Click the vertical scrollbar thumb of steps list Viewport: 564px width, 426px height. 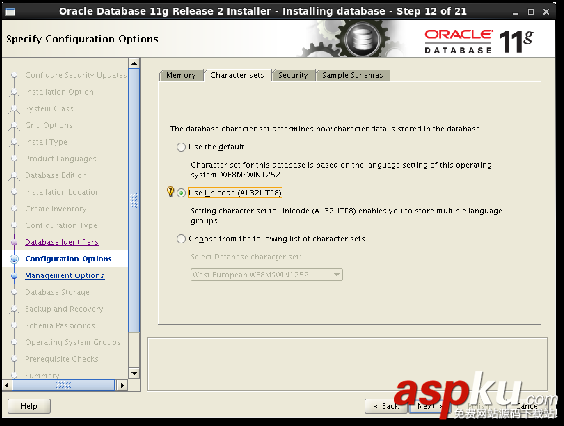[134, 201]
